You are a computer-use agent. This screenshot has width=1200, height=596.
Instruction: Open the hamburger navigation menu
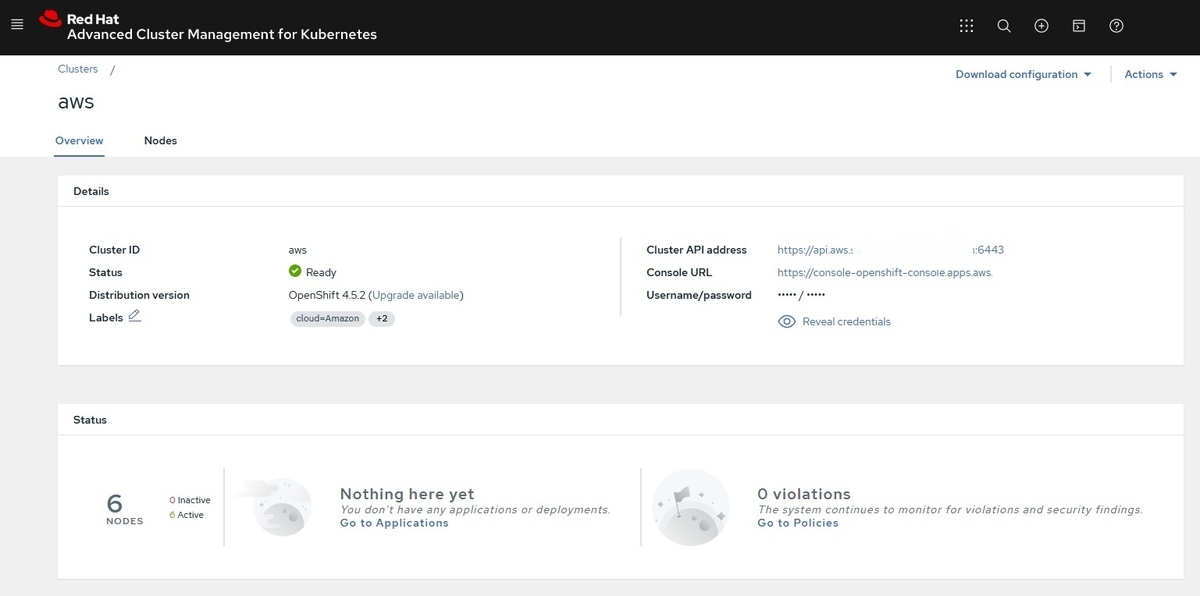17,25
